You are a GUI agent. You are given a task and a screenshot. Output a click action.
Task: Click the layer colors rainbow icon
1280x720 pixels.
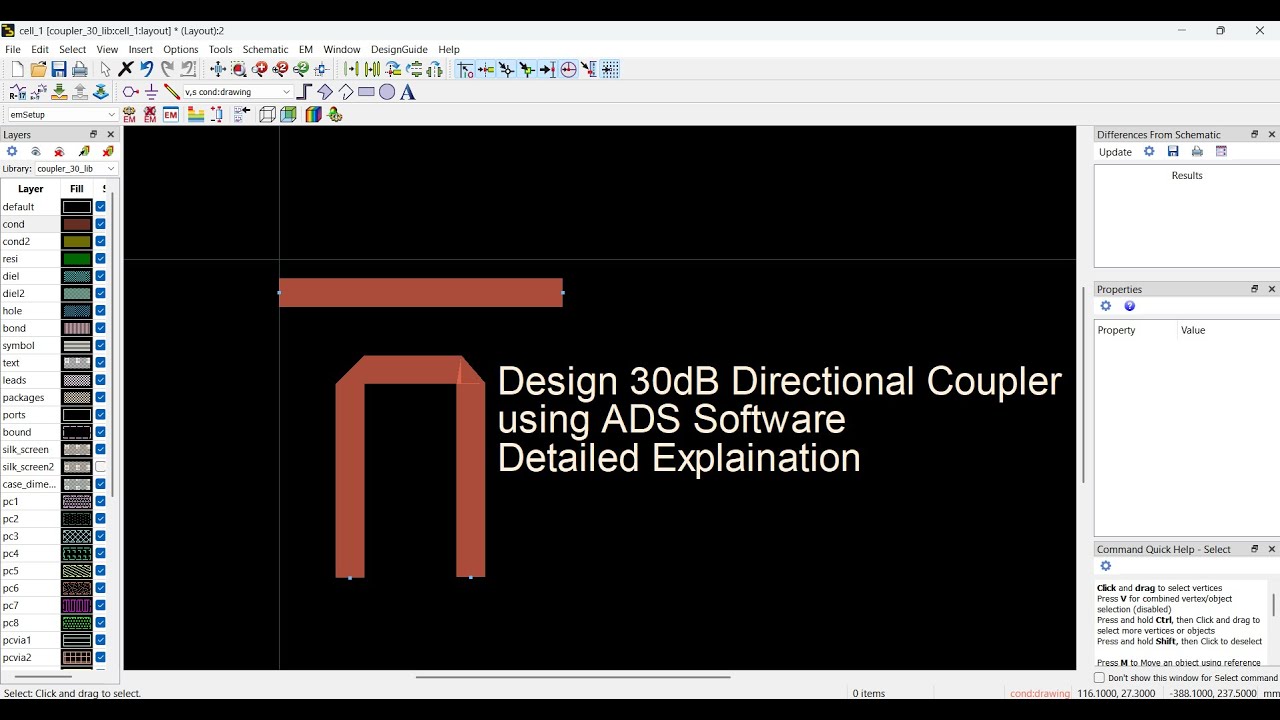click(x=313, y=115)
